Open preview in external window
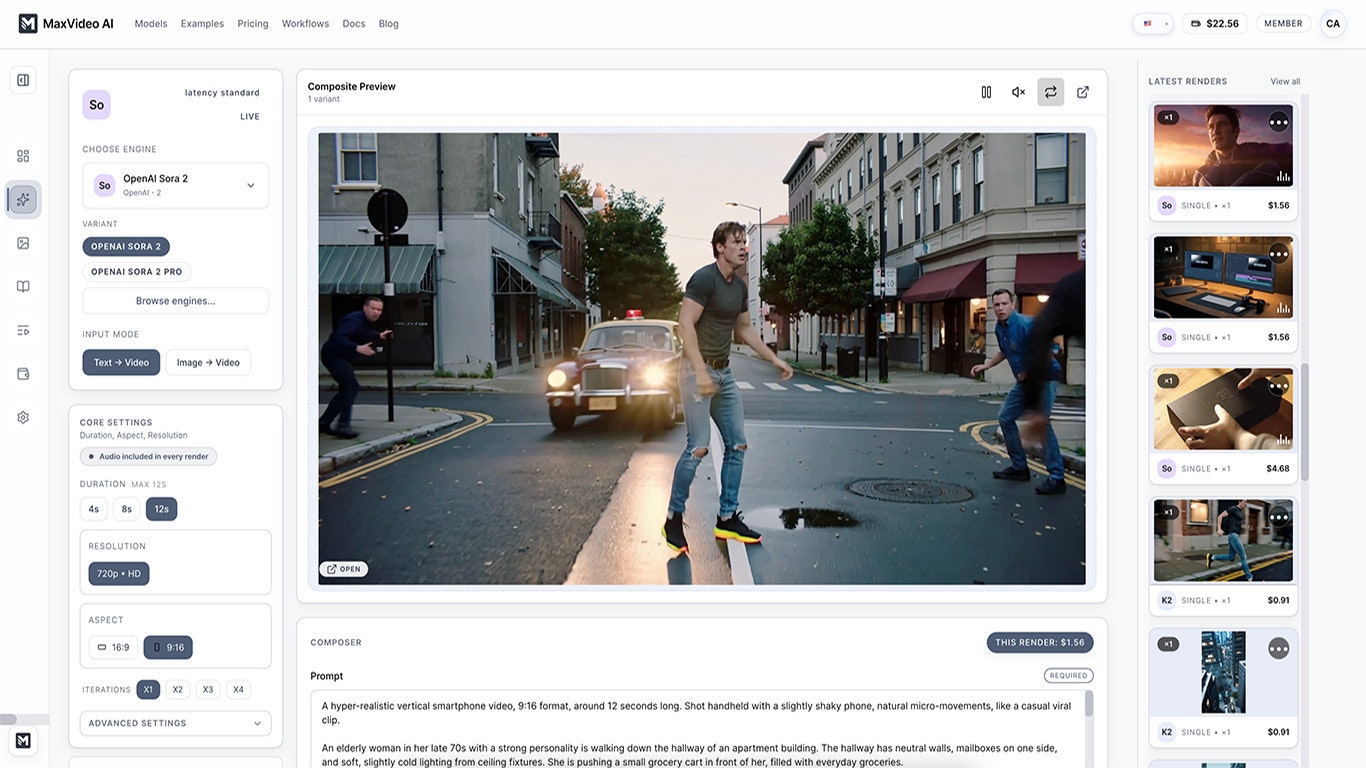This screenshot has width=1366, height=768. coord(1082,91)
